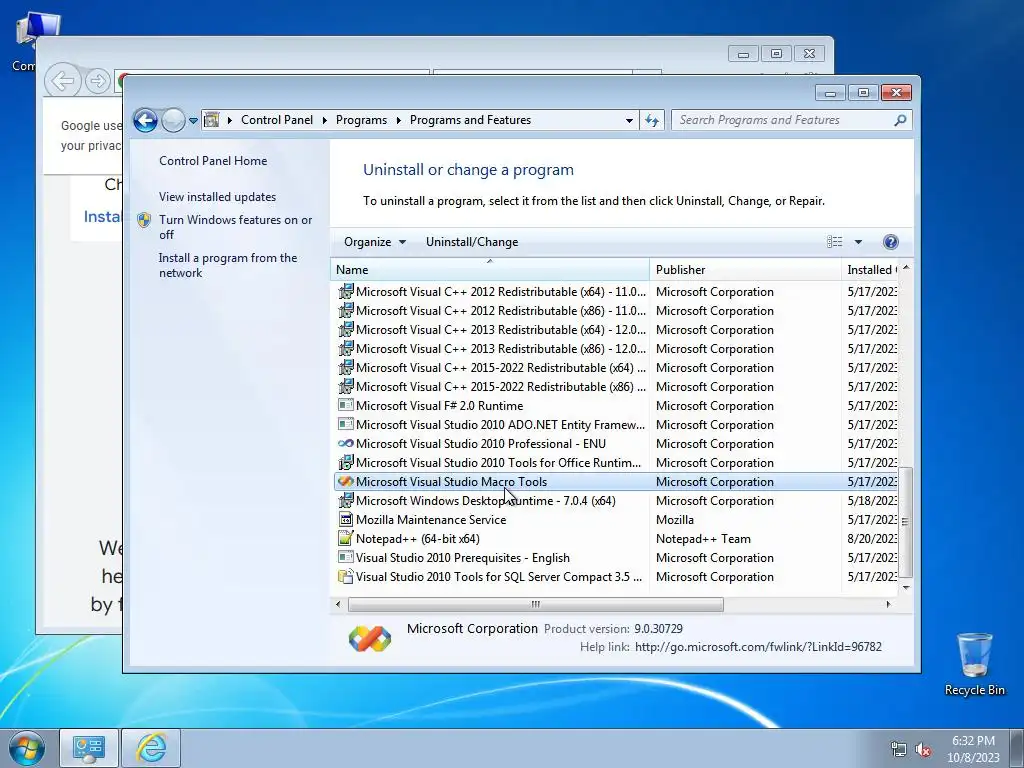Click the shield icon beside Windows features
The height and width of the screenshot is (768, 1024).
(144, 220)
